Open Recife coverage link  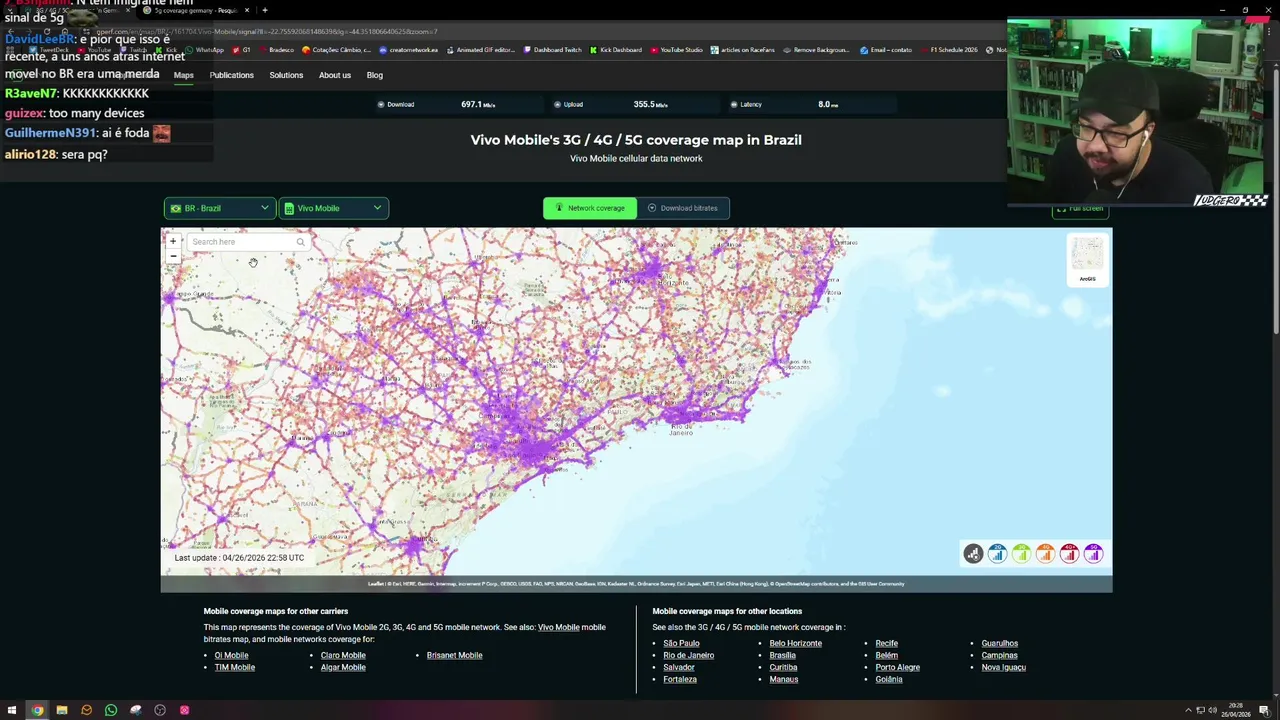pyautogui.click(x=887, y=643)
